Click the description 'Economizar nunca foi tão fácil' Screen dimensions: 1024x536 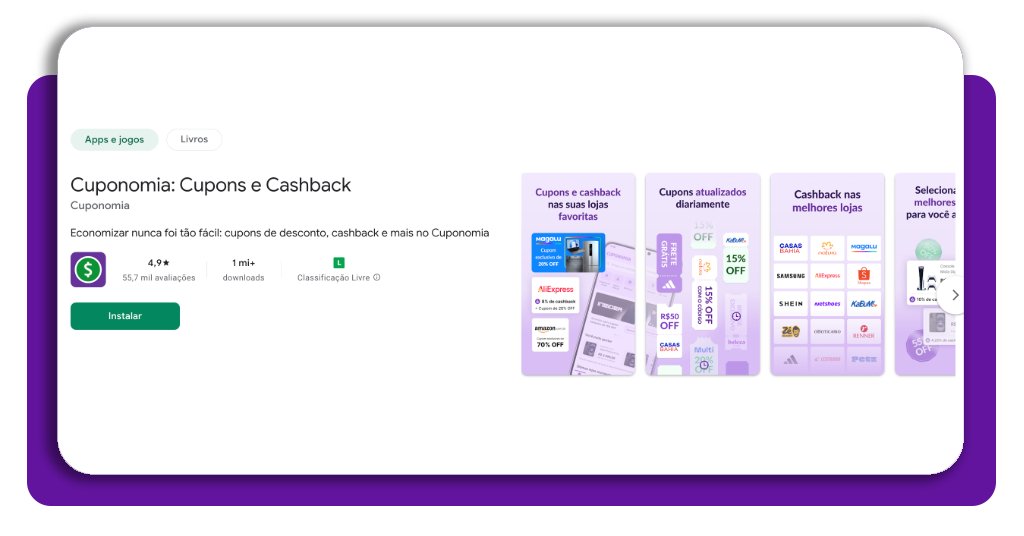tap(280, 233)
